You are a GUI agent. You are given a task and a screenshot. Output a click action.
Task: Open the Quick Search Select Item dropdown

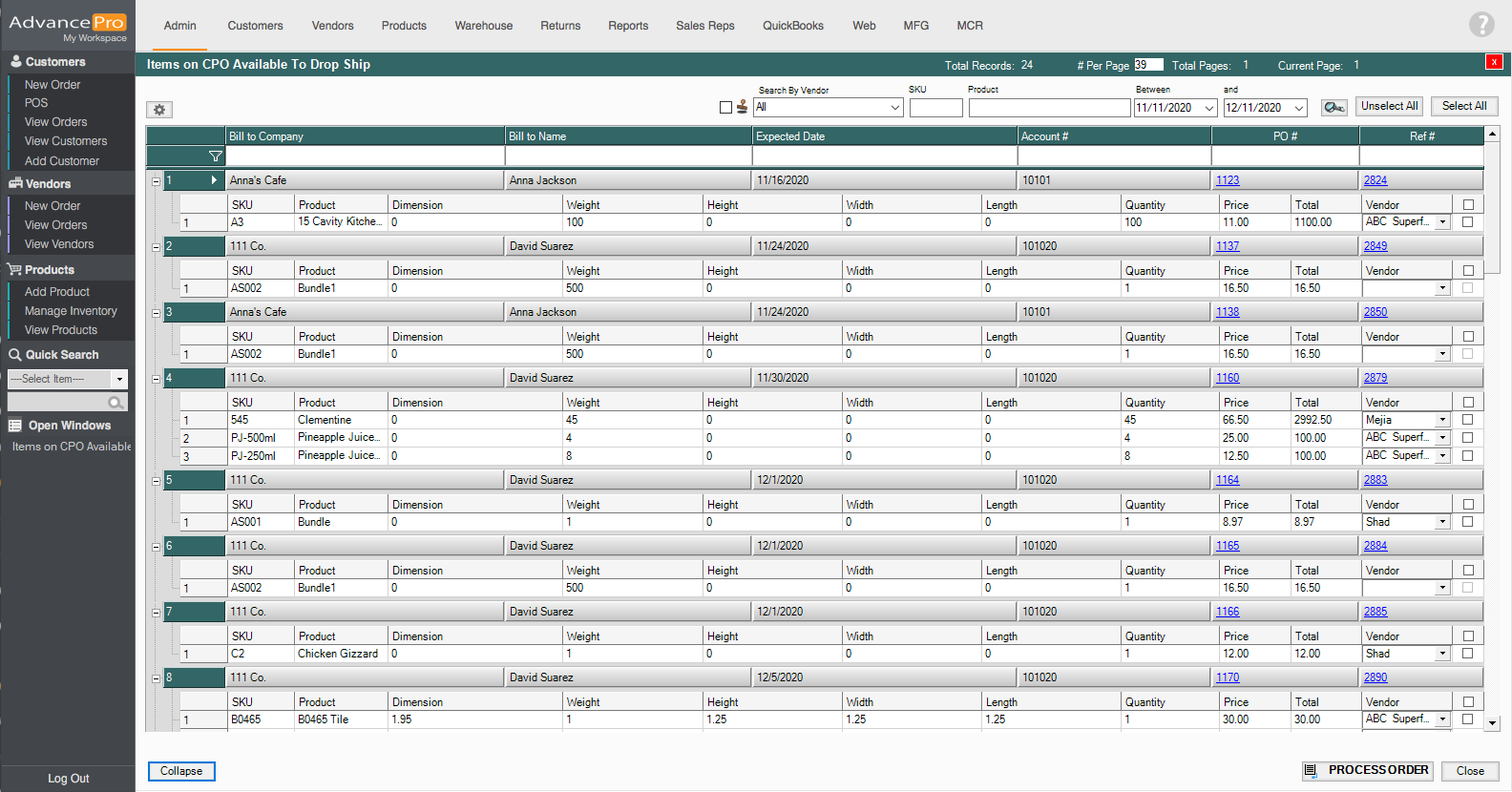(x=119, y=380)
